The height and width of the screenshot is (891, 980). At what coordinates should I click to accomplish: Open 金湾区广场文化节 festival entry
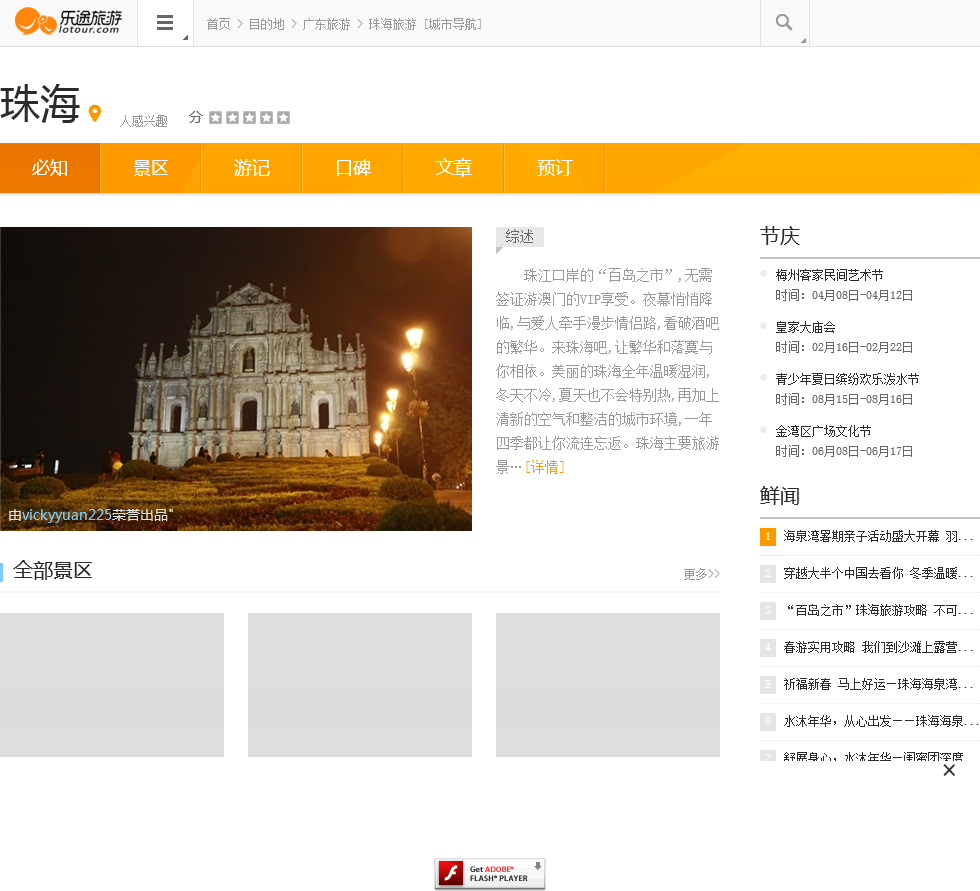pos(823,431)
